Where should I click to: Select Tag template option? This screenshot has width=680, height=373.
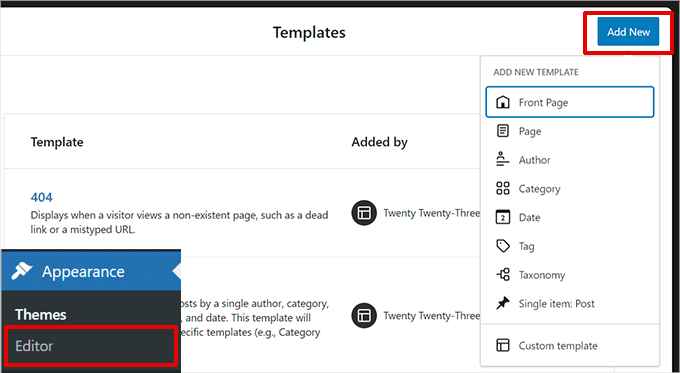coord(569,246)
